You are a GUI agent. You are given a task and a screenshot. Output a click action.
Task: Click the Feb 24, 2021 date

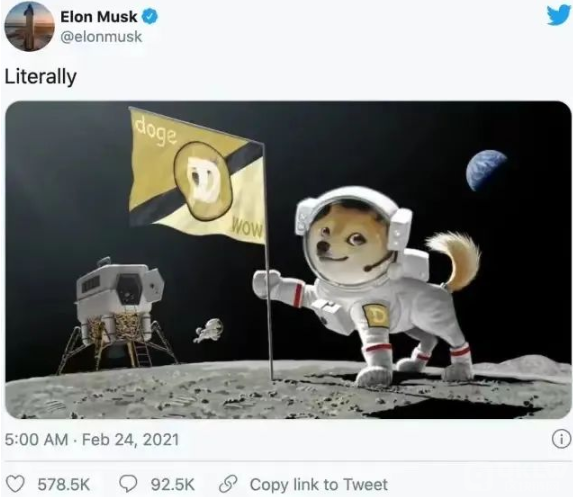(x=130, y=439)
